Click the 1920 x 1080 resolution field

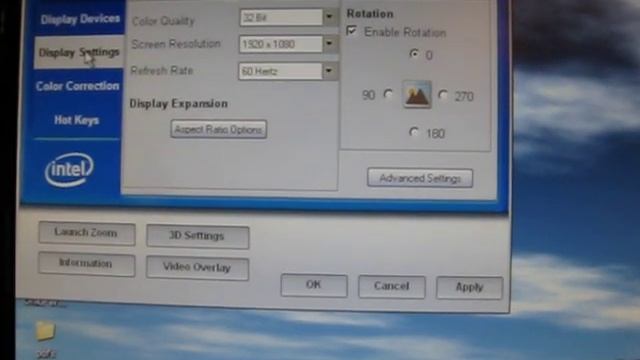[281, 44]
